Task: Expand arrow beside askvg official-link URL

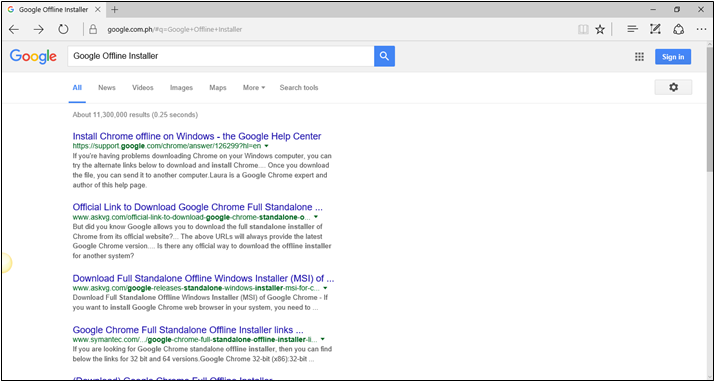Action: click(x=316, y=217)
